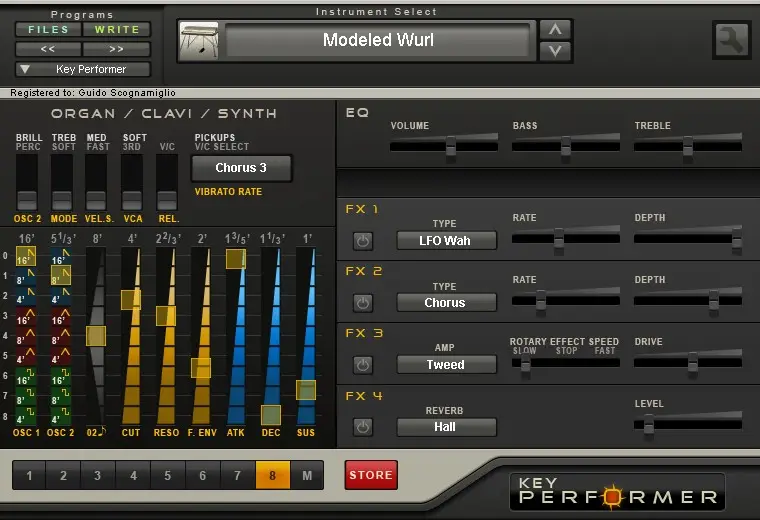Screen dimensions: 760x520
Task: Click the Rotary Effect Speed slider
Action: [566, 362]
